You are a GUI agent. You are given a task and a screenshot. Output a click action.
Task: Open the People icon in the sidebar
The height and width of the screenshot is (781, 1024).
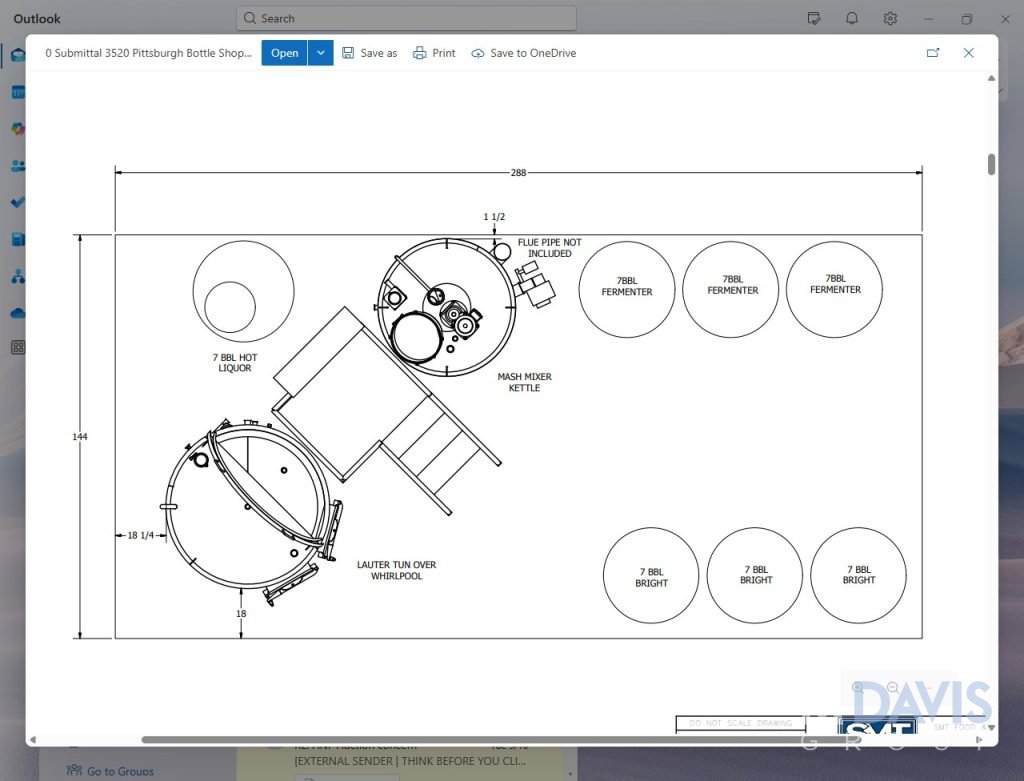tap(18, 166)
